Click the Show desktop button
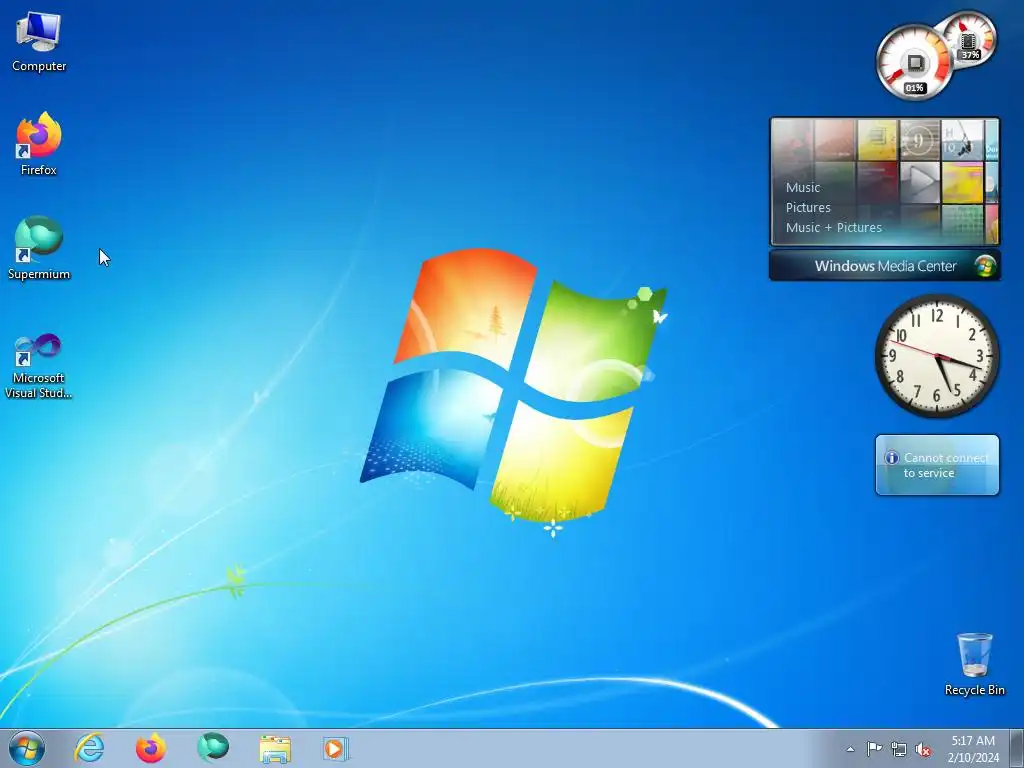Image resolution: width=1024 pixels, height=768 pixels. (1016, 749)
